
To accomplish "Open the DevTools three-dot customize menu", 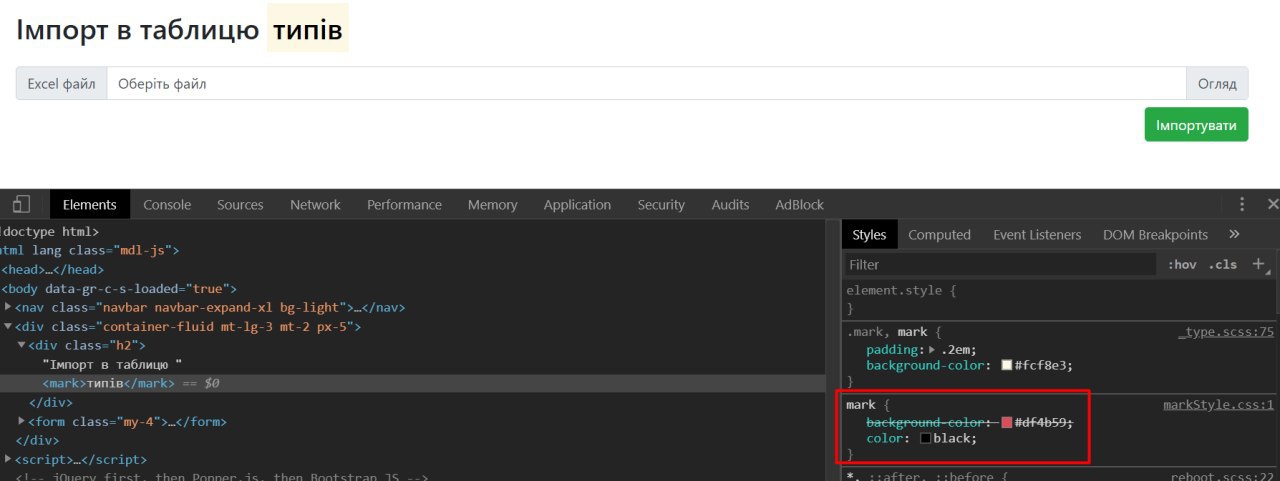I will coord(1241,204).
